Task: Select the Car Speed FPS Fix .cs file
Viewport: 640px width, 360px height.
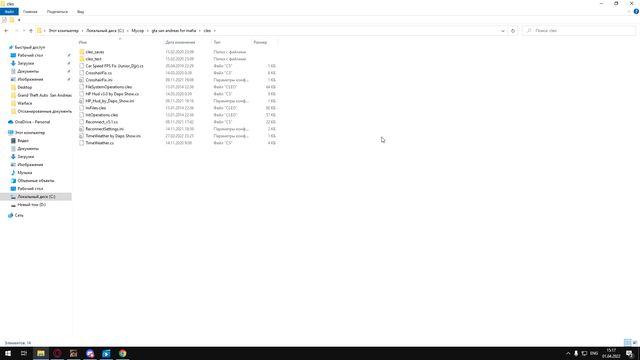Action: pyautogui.click(x=114, y=66)
